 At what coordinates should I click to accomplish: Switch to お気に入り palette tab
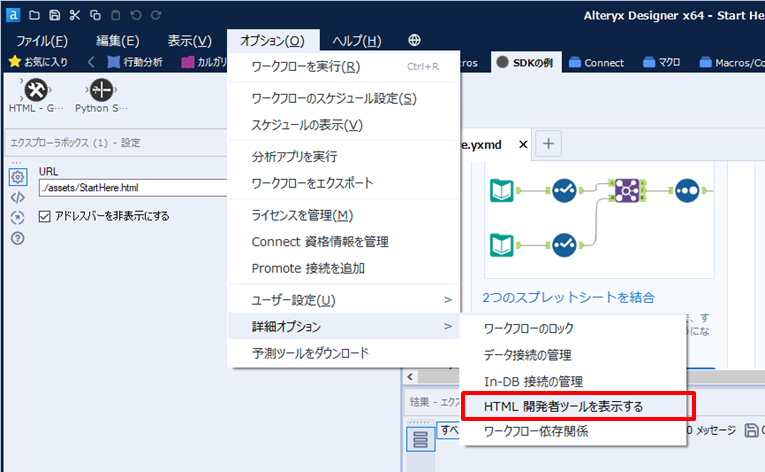39,62
